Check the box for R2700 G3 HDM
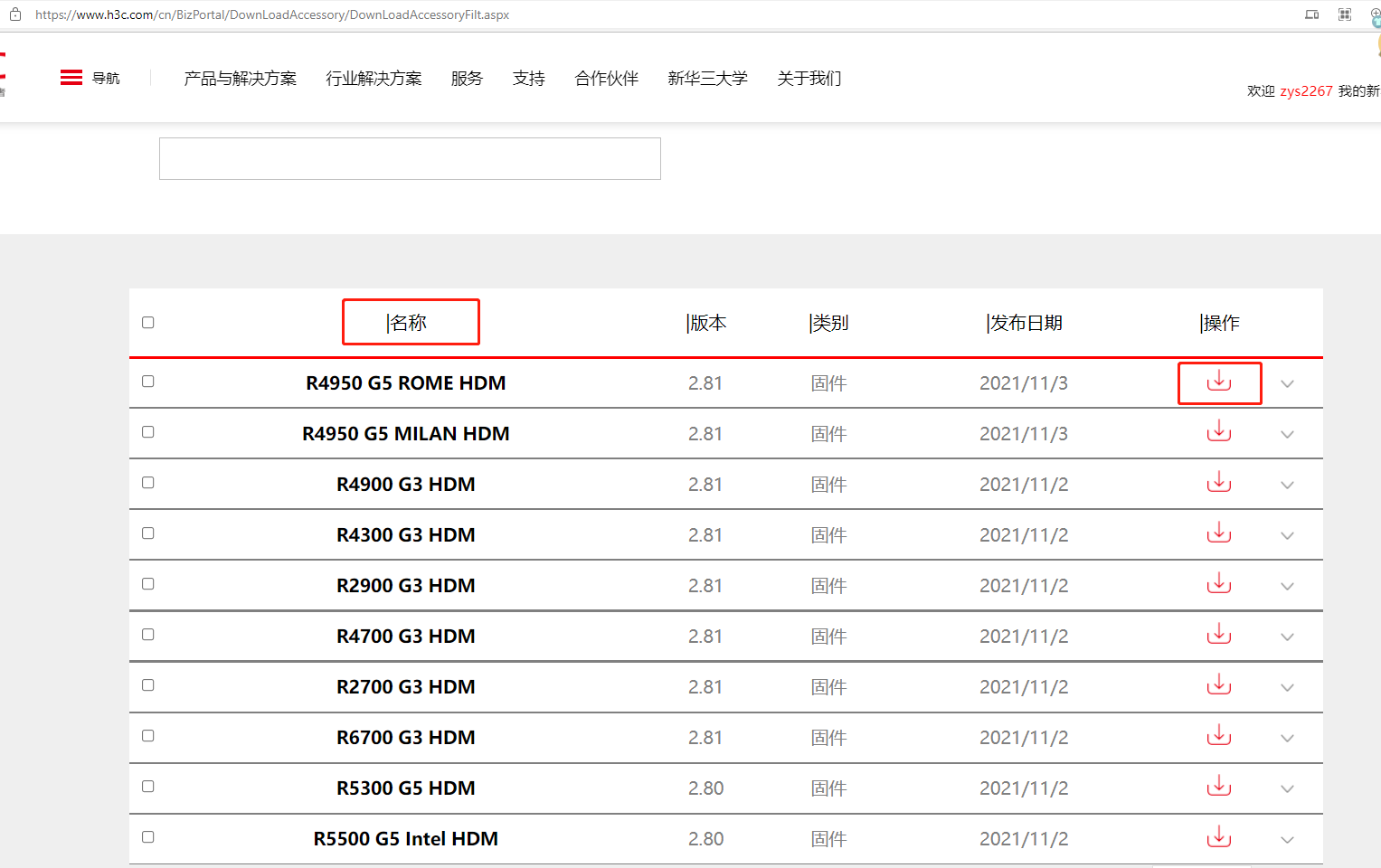 (148, 685)
